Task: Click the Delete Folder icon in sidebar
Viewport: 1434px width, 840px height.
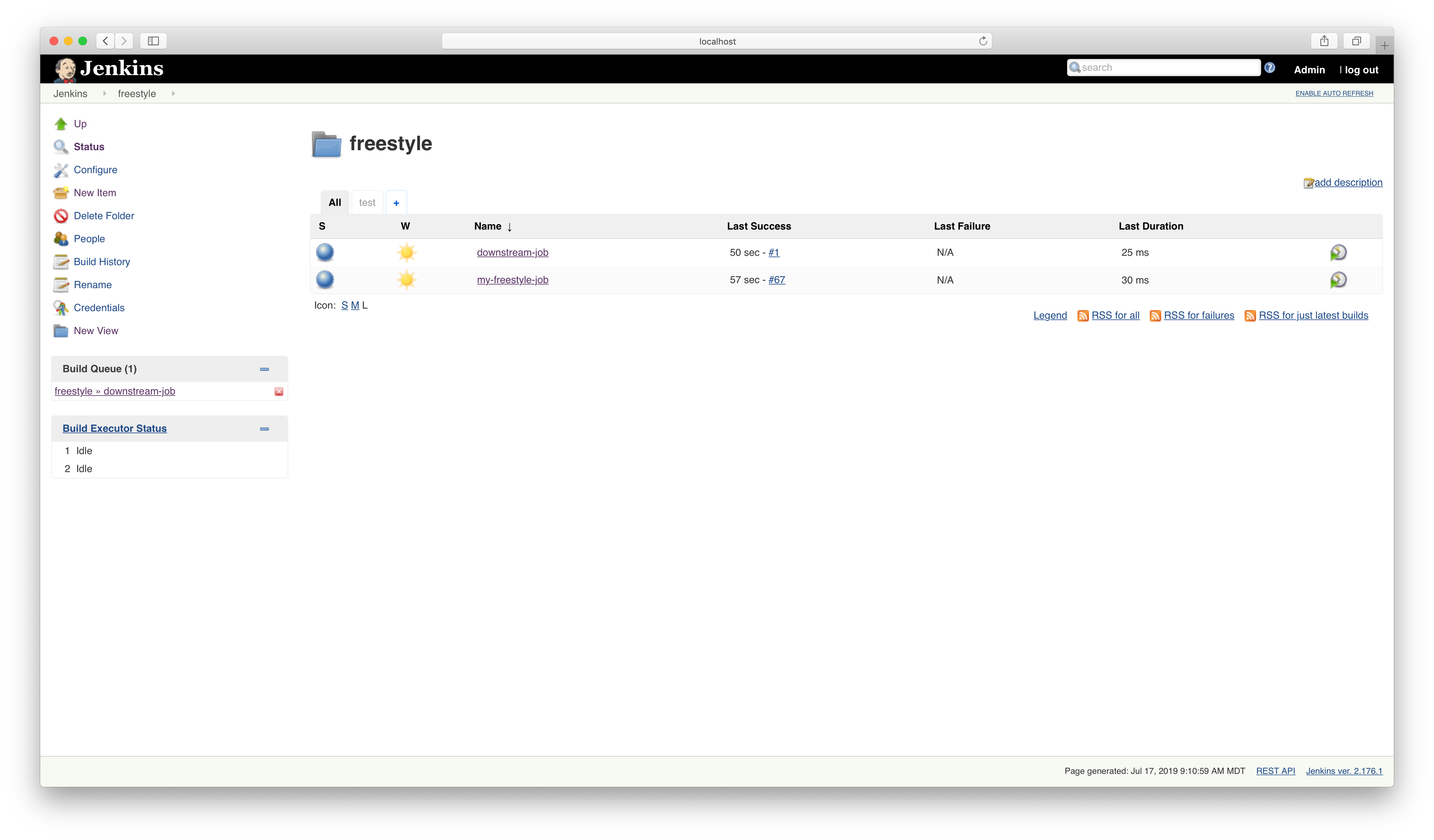Action: pos(61,216)
